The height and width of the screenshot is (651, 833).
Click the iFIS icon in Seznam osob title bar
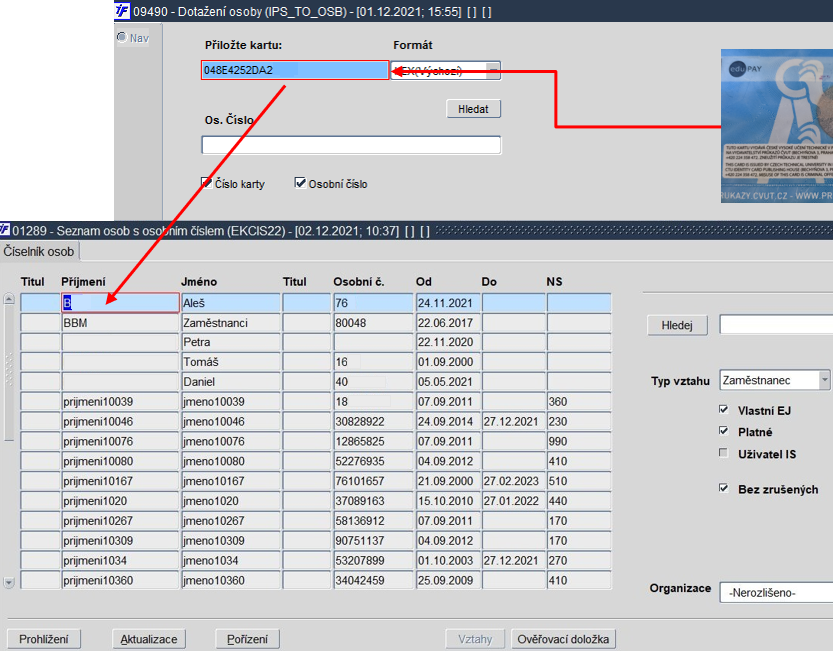4,230
